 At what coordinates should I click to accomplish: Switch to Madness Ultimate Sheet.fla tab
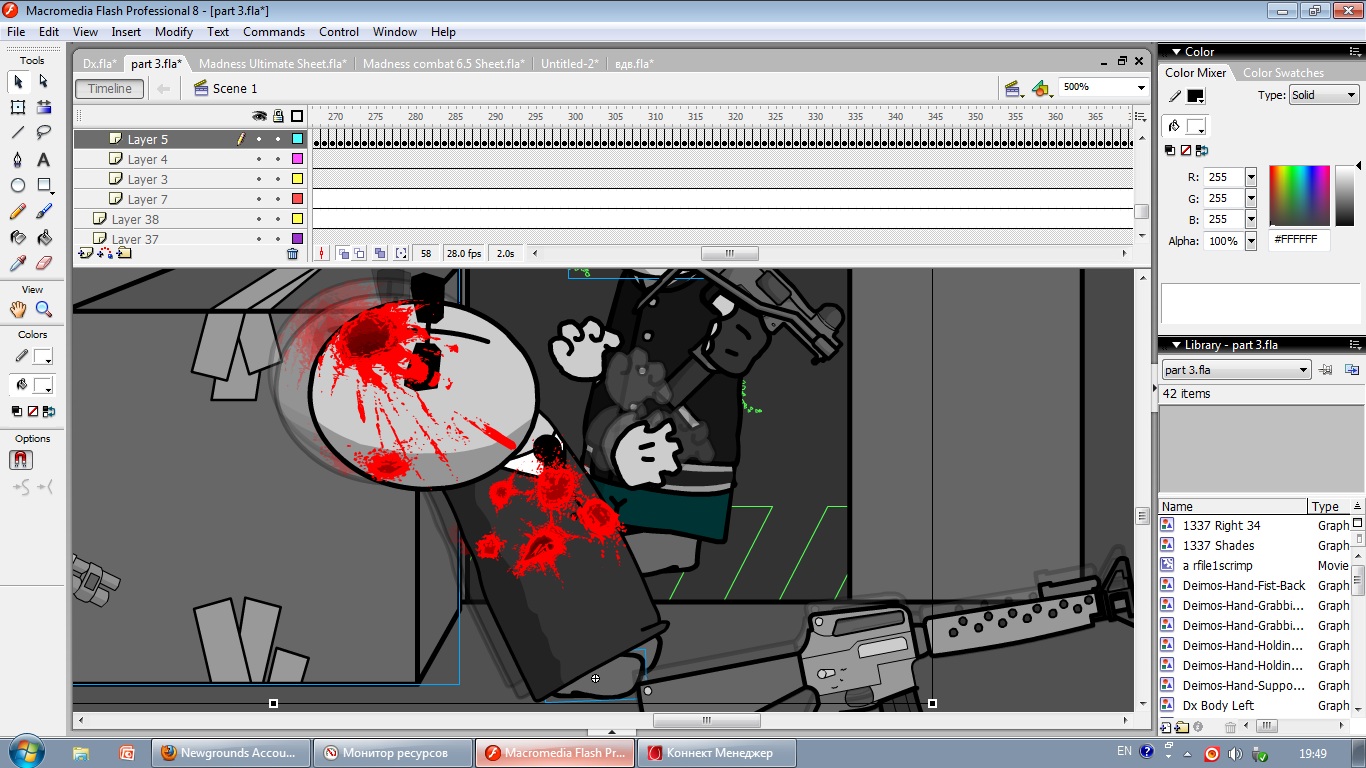tap(272, 63)
